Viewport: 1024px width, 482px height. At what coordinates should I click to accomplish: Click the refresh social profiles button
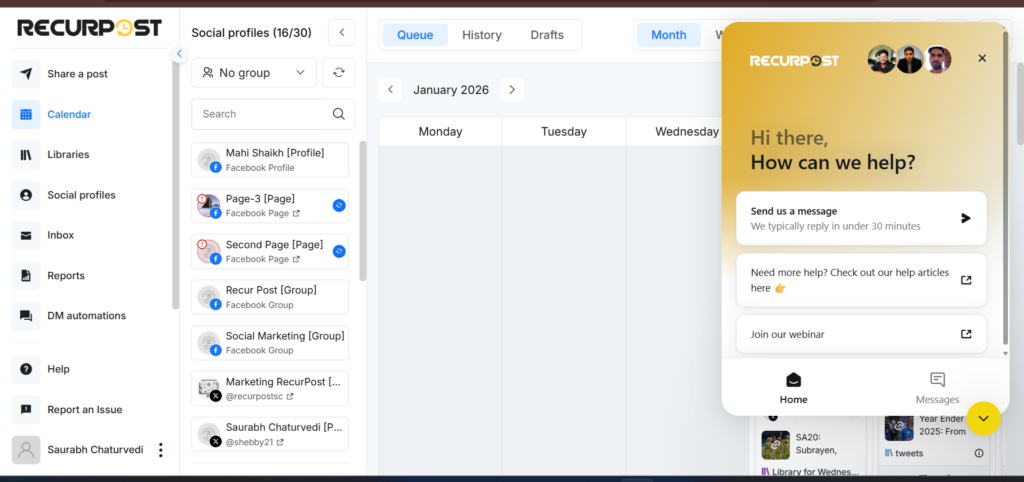(340, 73)
